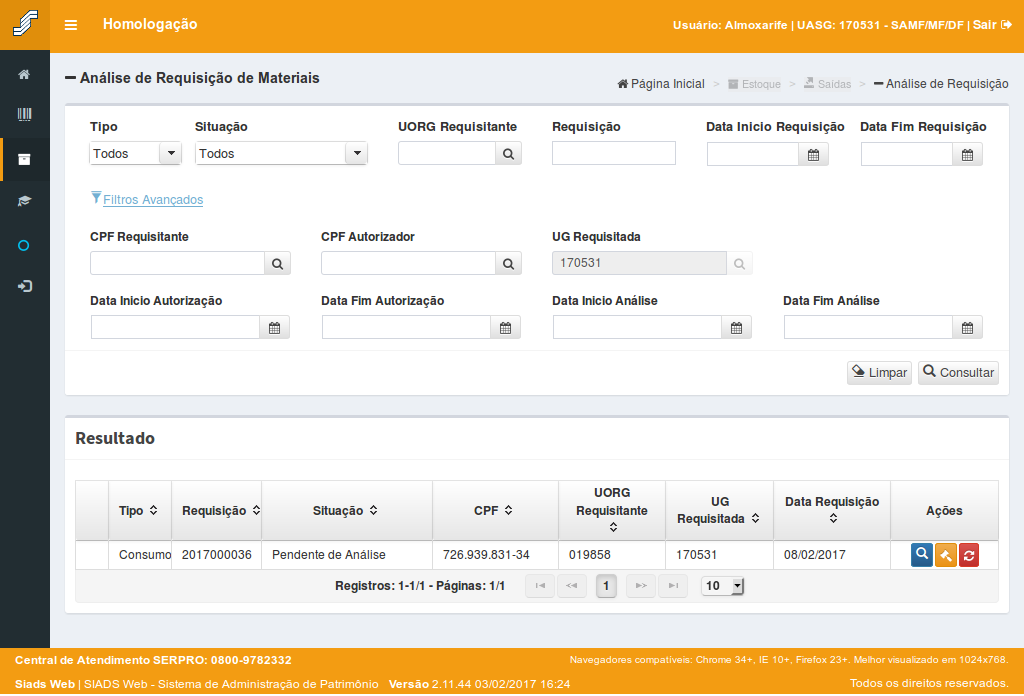Search CPF Autorizador with magnifier icon
Screen dimensions: 1024x696
click(x=508, y=264)
